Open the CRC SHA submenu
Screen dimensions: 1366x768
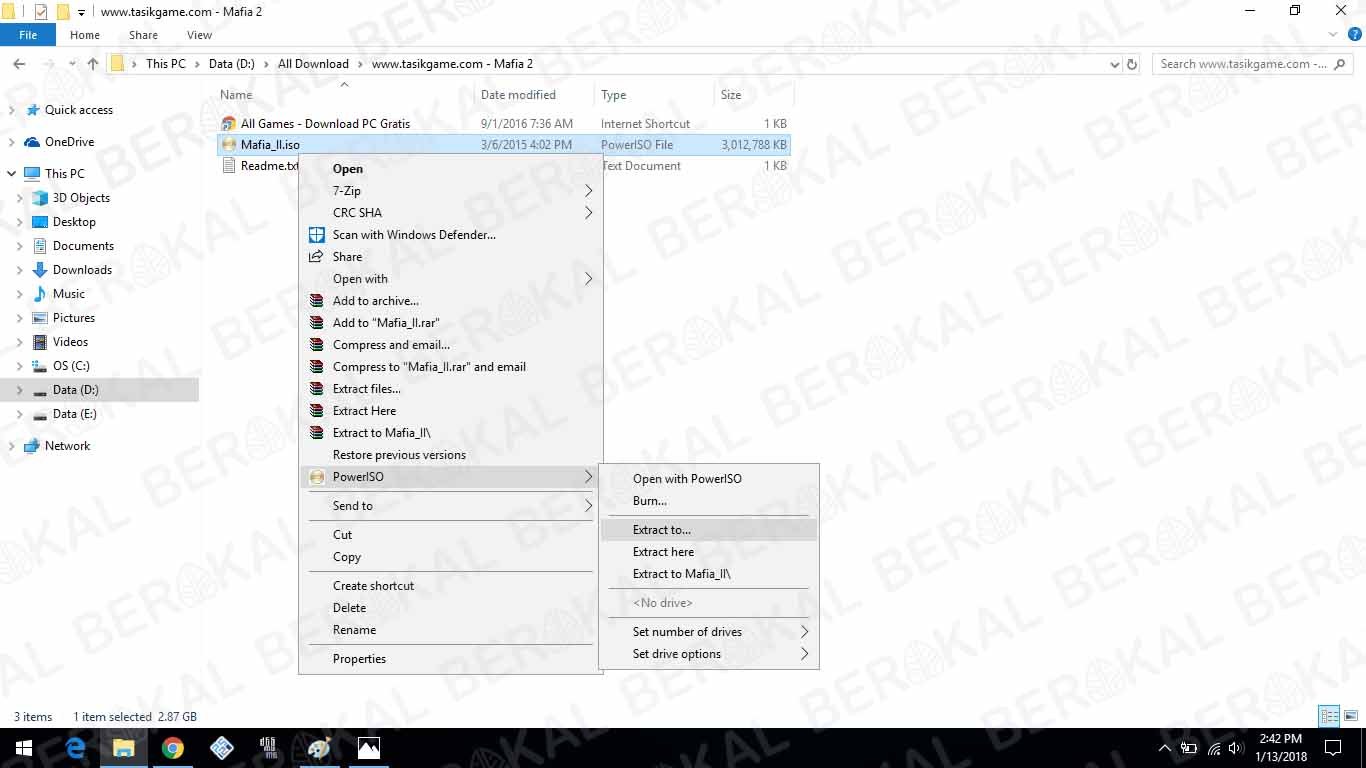pos(452,213)
